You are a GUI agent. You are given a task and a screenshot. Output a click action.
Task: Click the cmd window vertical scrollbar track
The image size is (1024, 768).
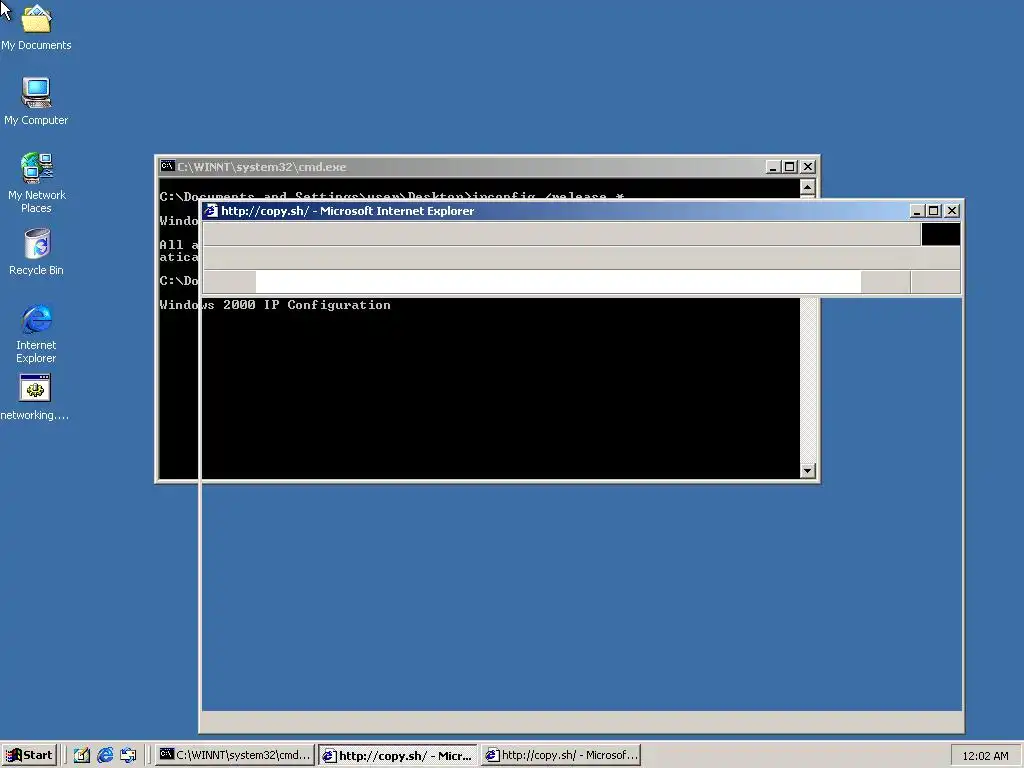coord(807,380)
